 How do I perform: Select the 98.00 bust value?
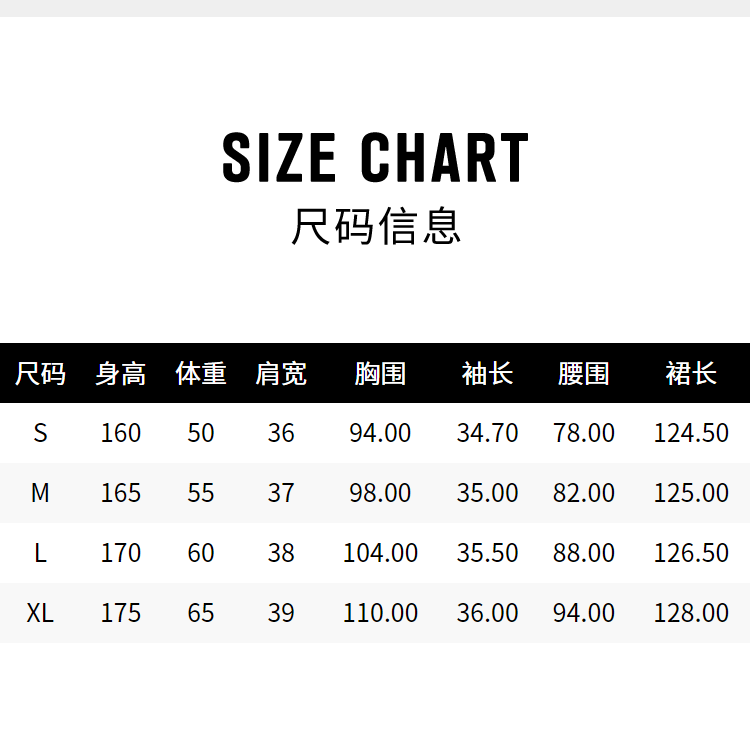tap(380, 493)
